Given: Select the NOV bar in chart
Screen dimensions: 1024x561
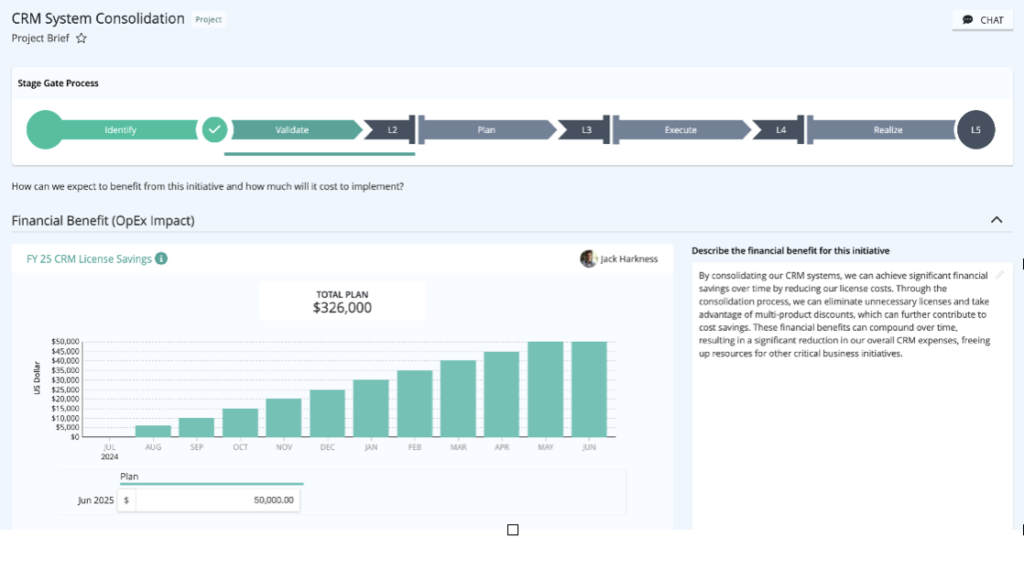Looking at the screenshot, I should coord(284,418).
